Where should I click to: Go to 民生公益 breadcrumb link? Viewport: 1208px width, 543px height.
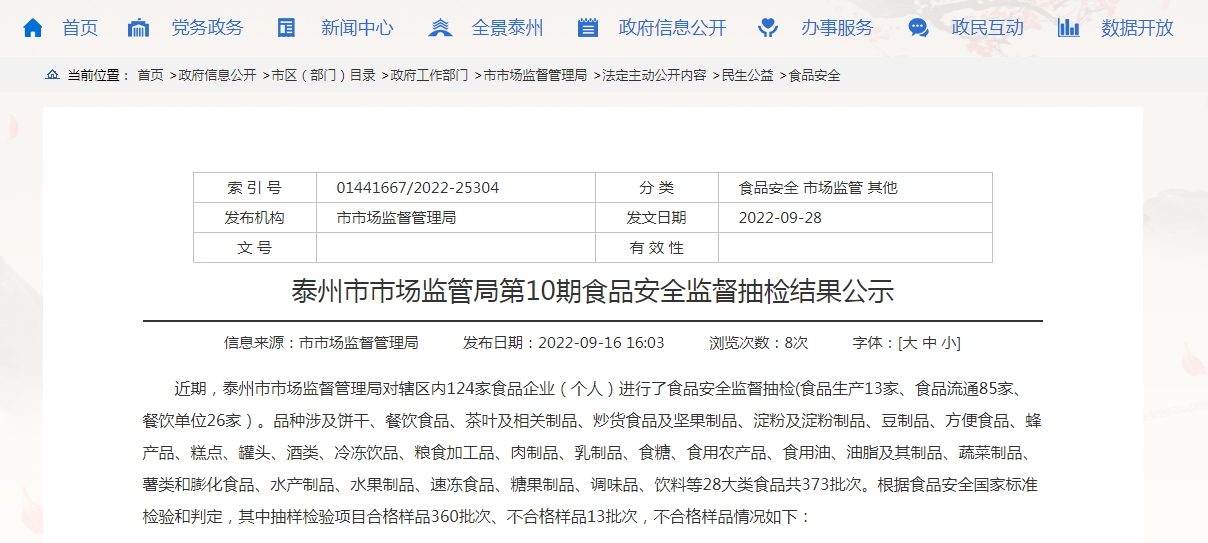(x=747, y=75)
